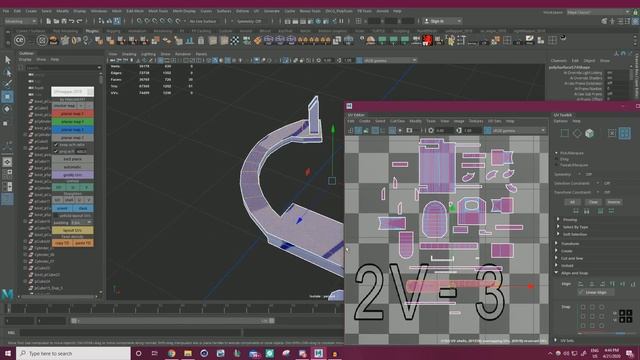Toggle the second checkbox under keep ratio
The height and width of the screenshot is (360, 640).
pos(56,151)
